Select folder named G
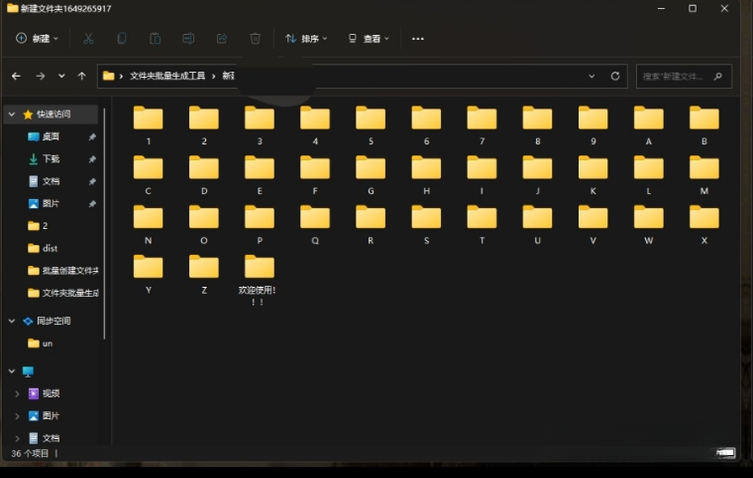 370,175
